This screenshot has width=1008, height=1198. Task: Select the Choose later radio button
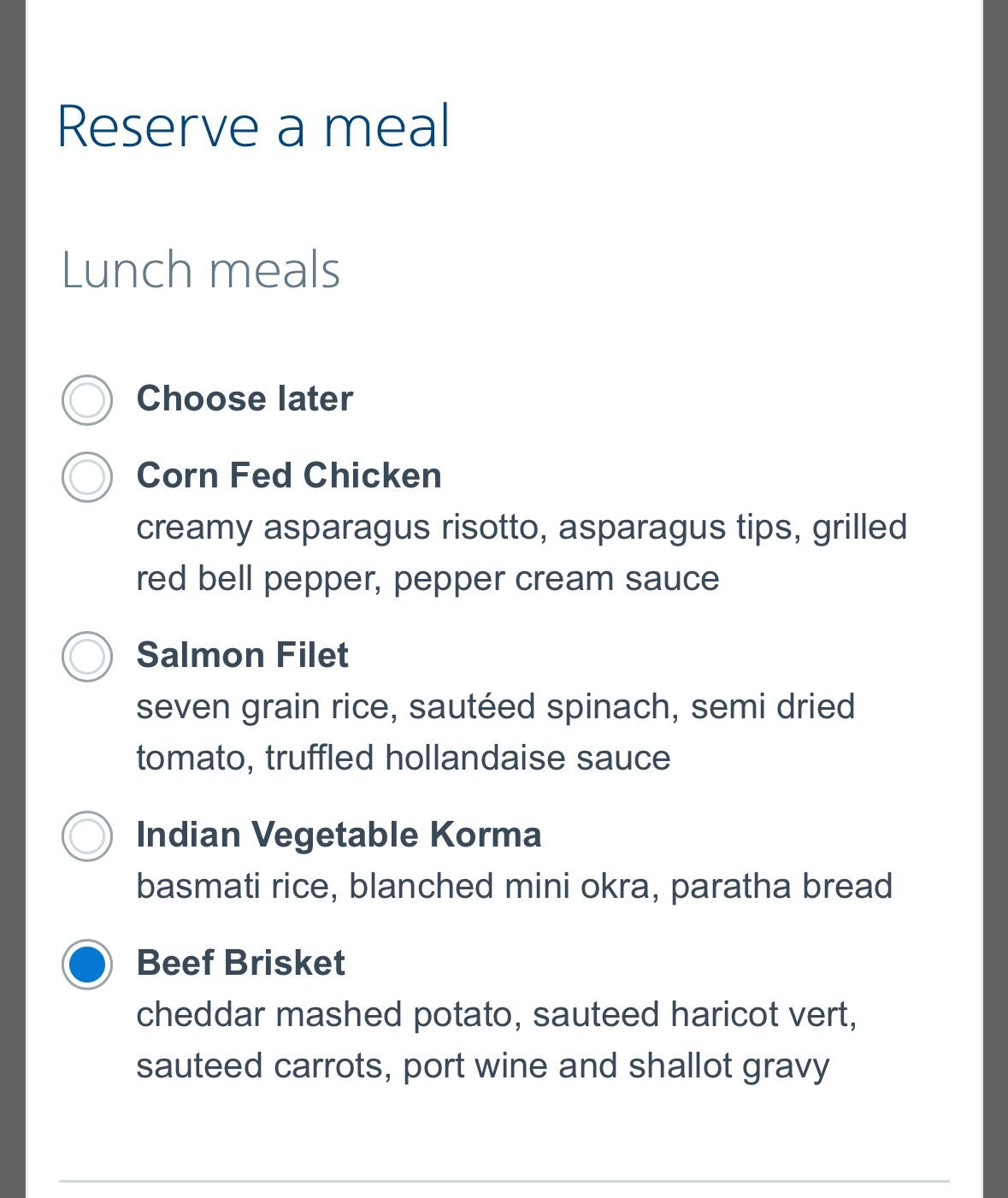(x=87, y=399)
